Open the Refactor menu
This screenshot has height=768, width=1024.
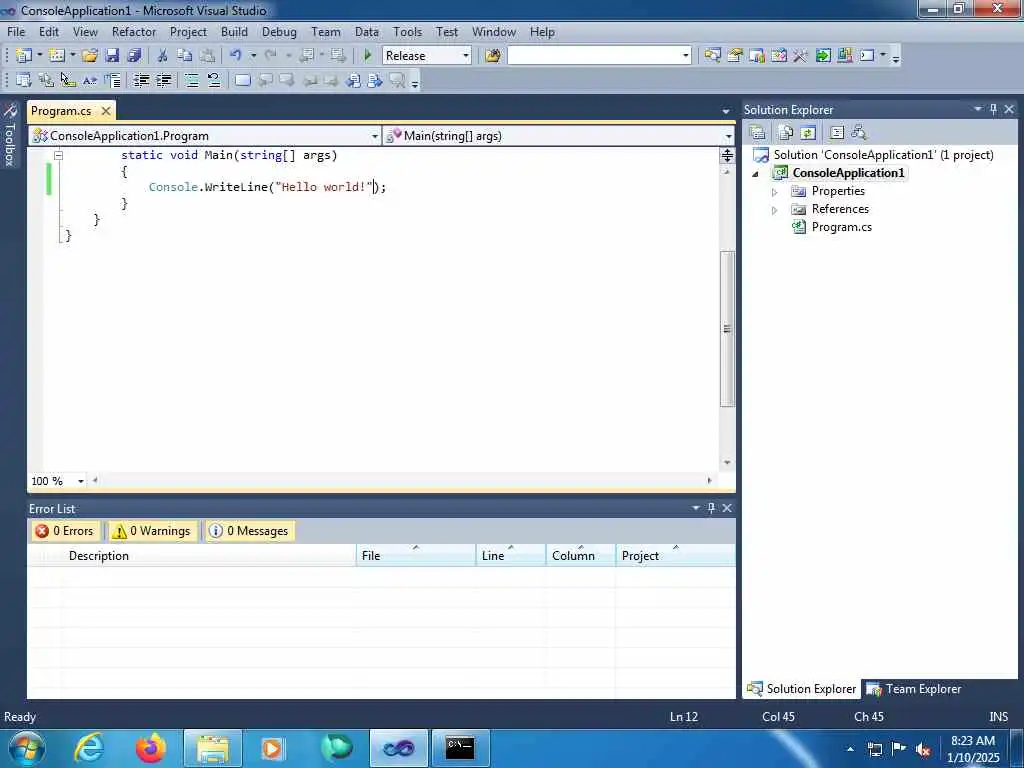click(134, 31)
